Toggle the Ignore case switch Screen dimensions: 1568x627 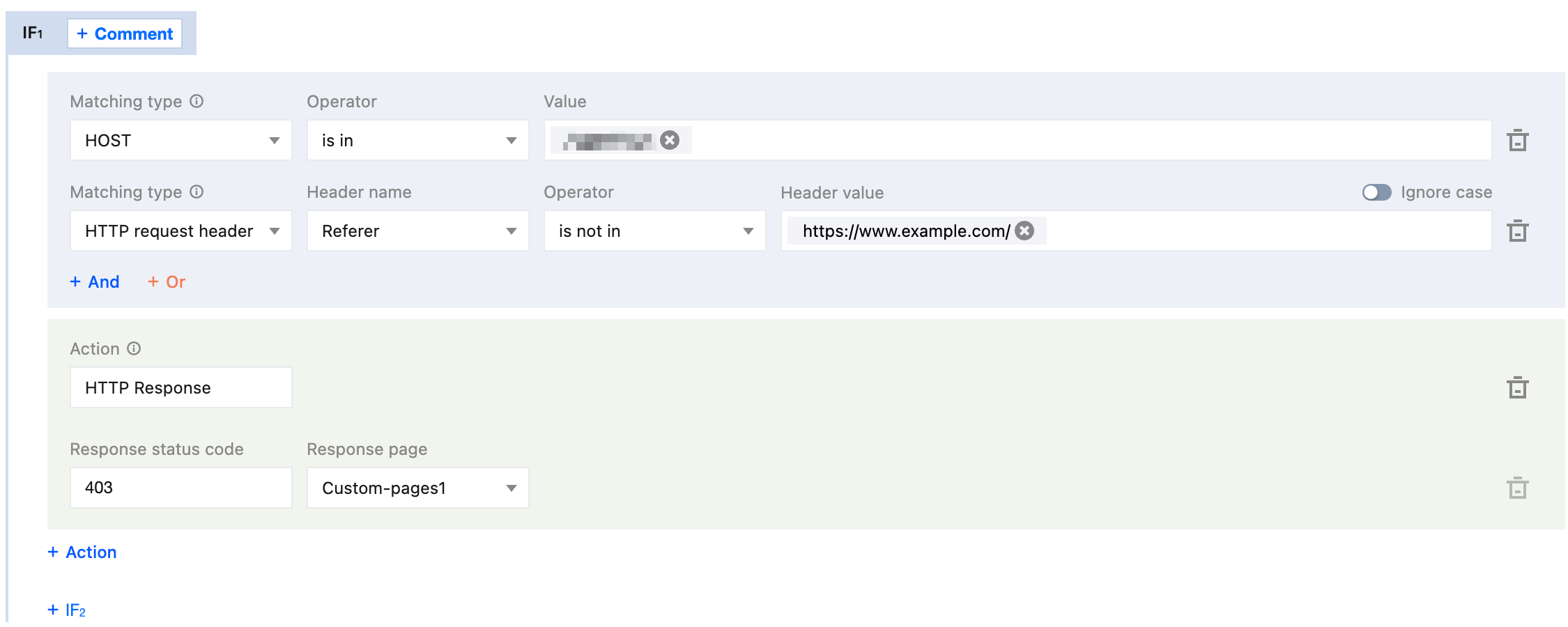pos(1376,192)
